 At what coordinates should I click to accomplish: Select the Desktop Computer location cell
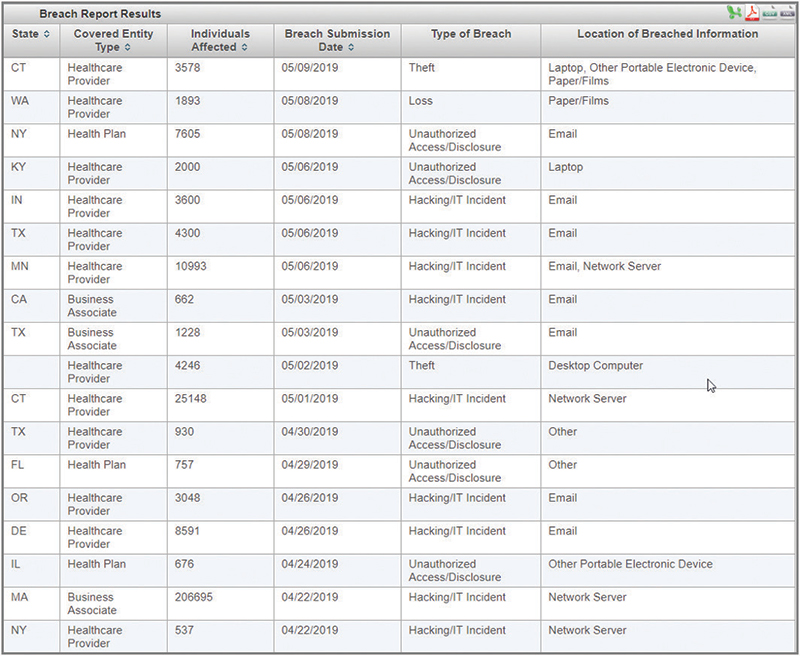(x=595, y=366)
